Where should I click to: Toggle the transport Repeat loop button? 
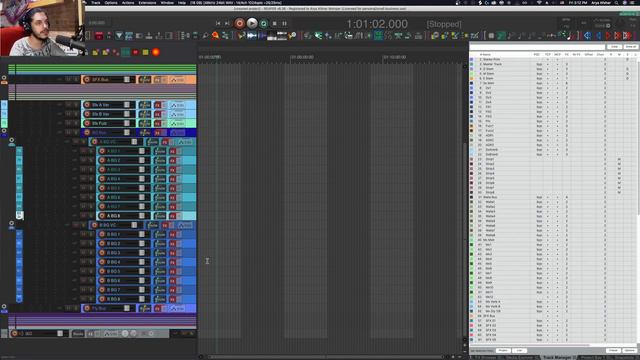[264, 24]
